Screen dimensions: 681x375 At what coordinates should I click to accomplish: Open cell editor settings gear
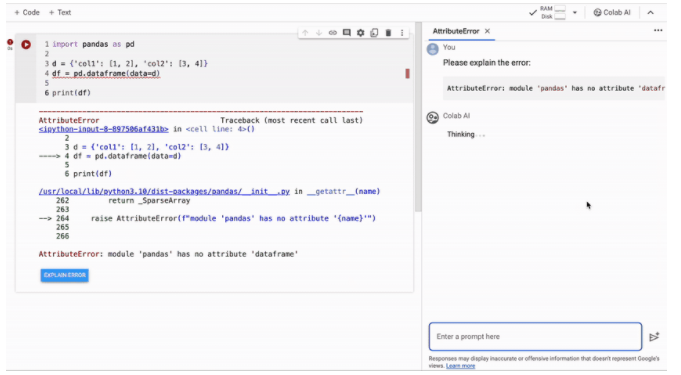point(360,33)
